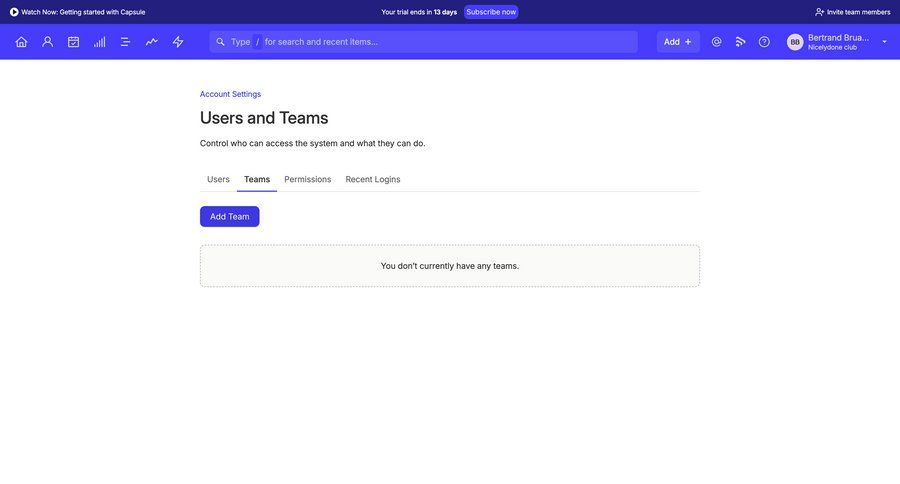The image size is (900, 484).
Task: Open the Calendar and Tasks icon
Action: [73, 42]
